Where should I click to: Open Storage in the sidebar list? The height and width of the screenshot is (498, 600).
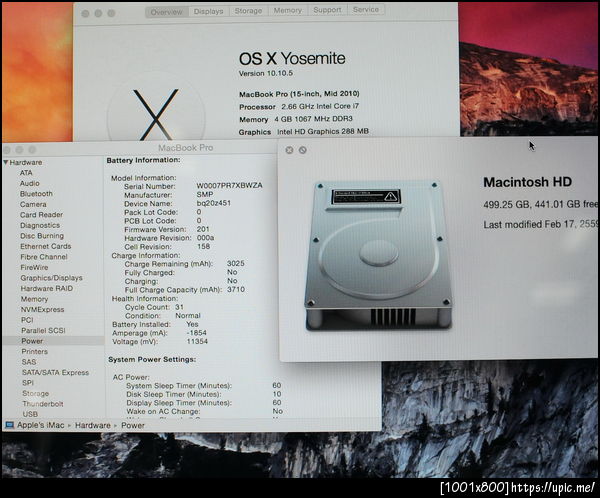[36, 394]
